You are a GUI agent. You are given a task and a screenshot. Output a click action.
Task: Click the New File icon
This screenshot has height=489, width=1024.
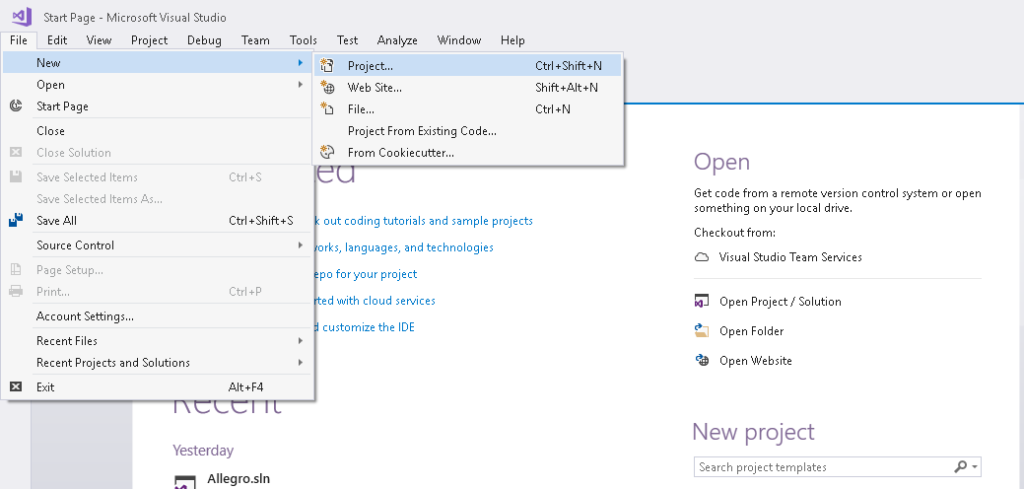tap(326, 109)
